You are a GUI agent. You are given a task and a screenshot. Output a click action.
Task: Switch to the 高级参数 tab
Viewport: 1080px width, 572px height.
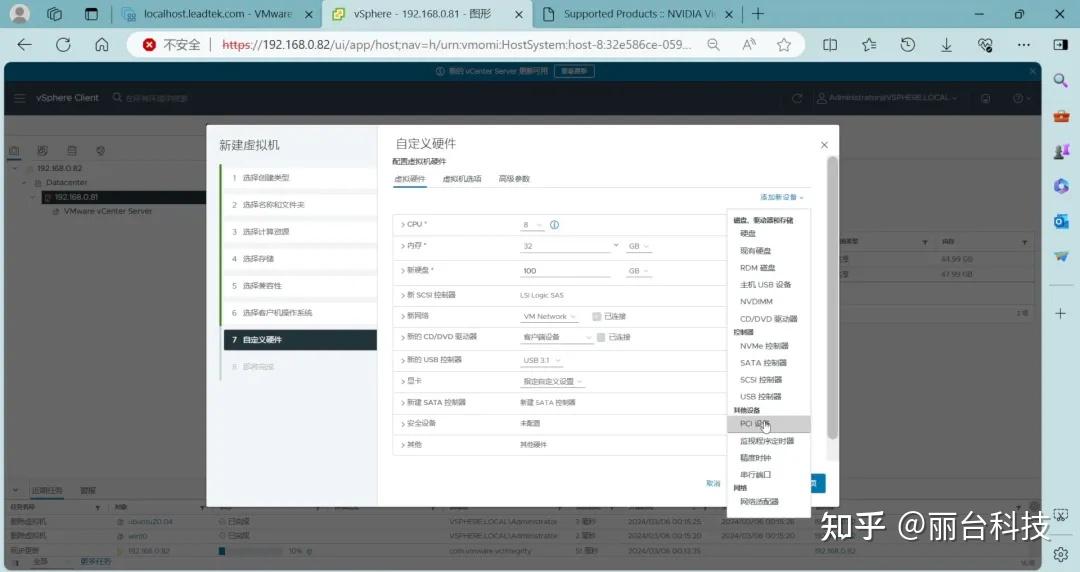point(514,179)
